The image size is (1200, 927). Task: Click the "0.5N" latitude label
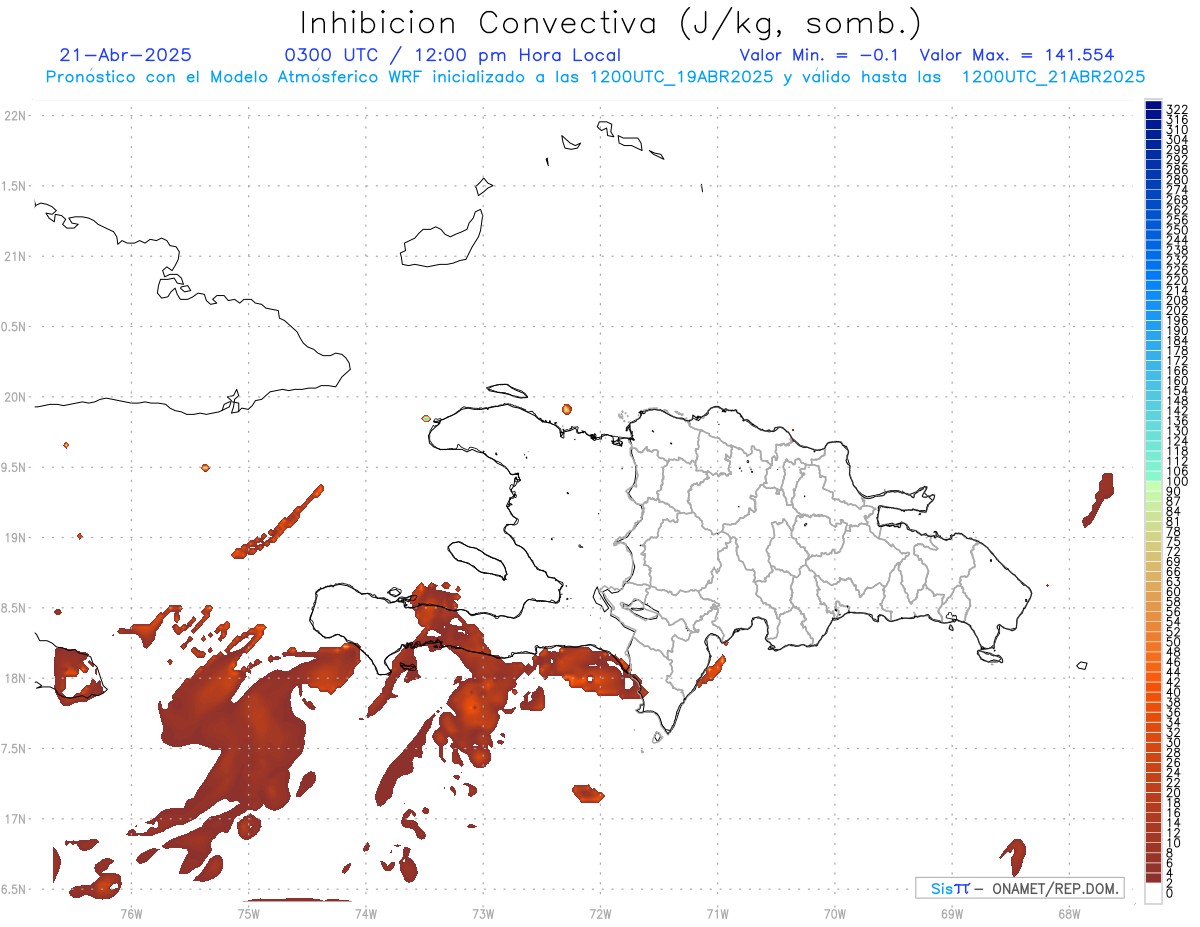pos(14,327)
